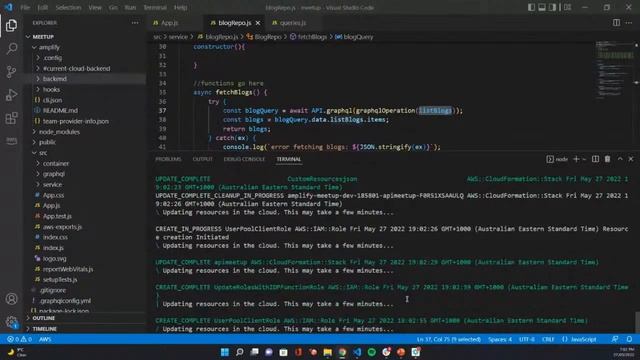Image resolution: width=640 pixels, height=360 pixels.
Task: Toggle primary side bar layout icon
Action: (x=531, y=7)
